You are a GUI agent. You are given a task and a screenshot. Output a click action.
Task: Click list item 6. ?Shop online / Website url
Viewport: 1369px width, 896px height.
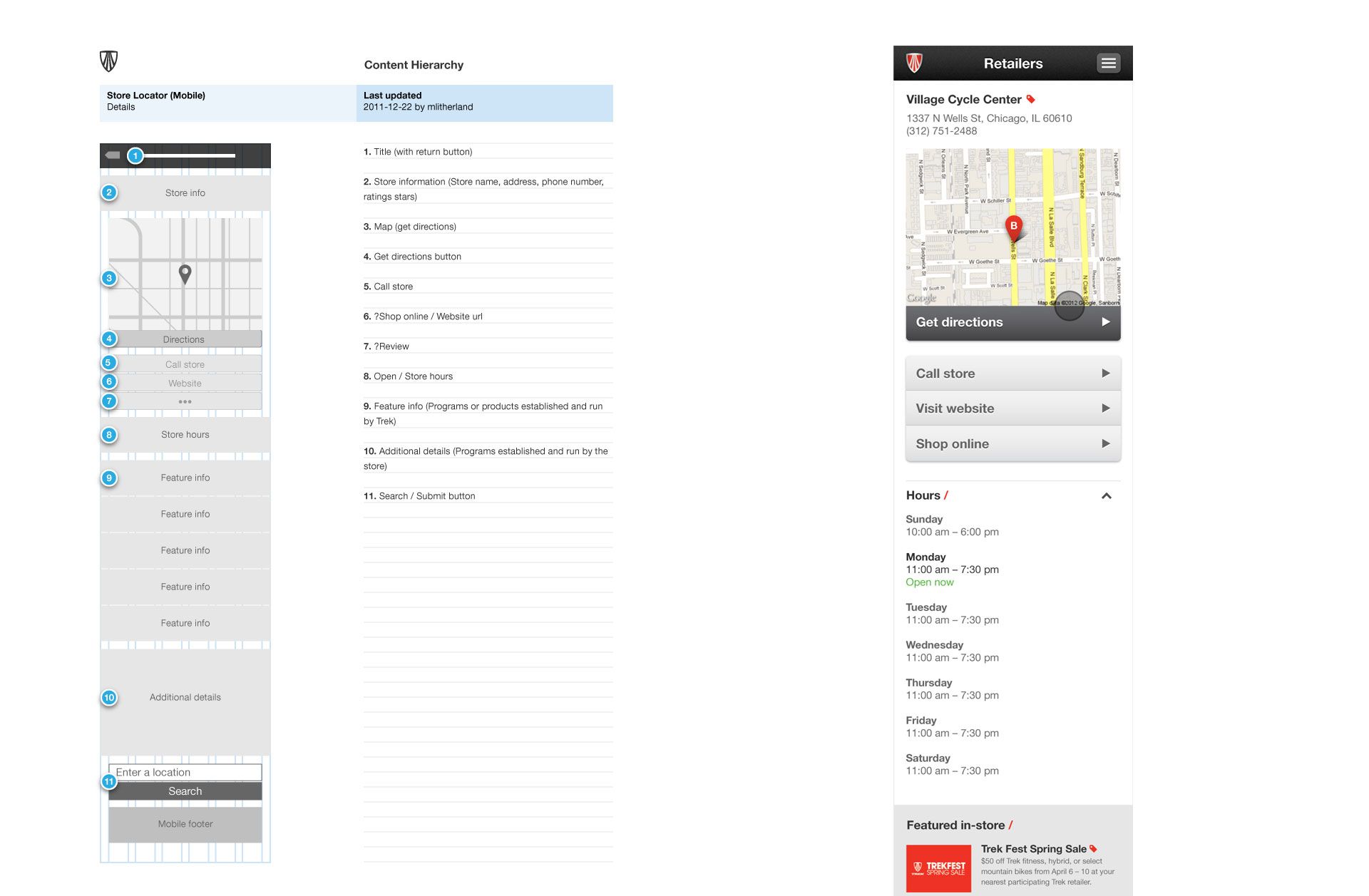pos(423,316)
